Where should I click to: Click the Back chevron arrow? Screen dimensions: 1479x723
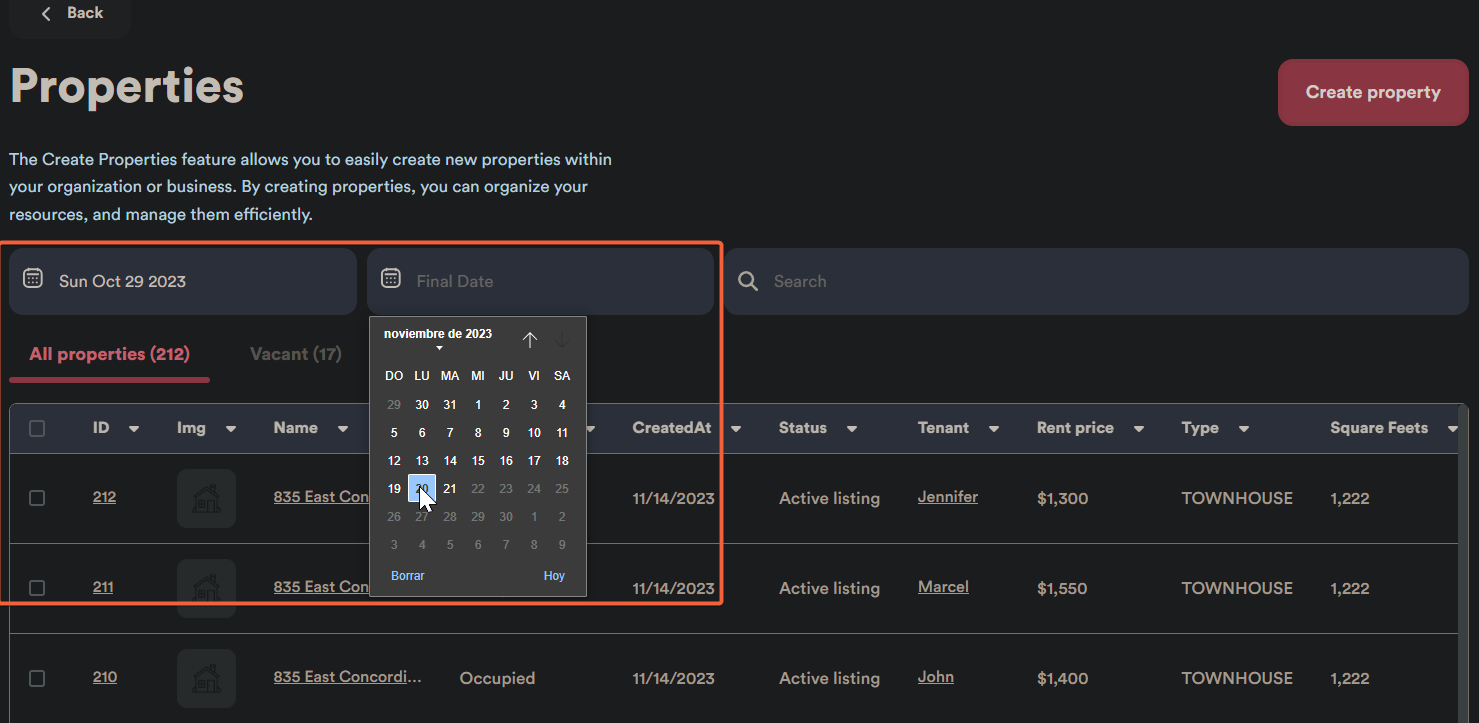[x=46, y=13]
